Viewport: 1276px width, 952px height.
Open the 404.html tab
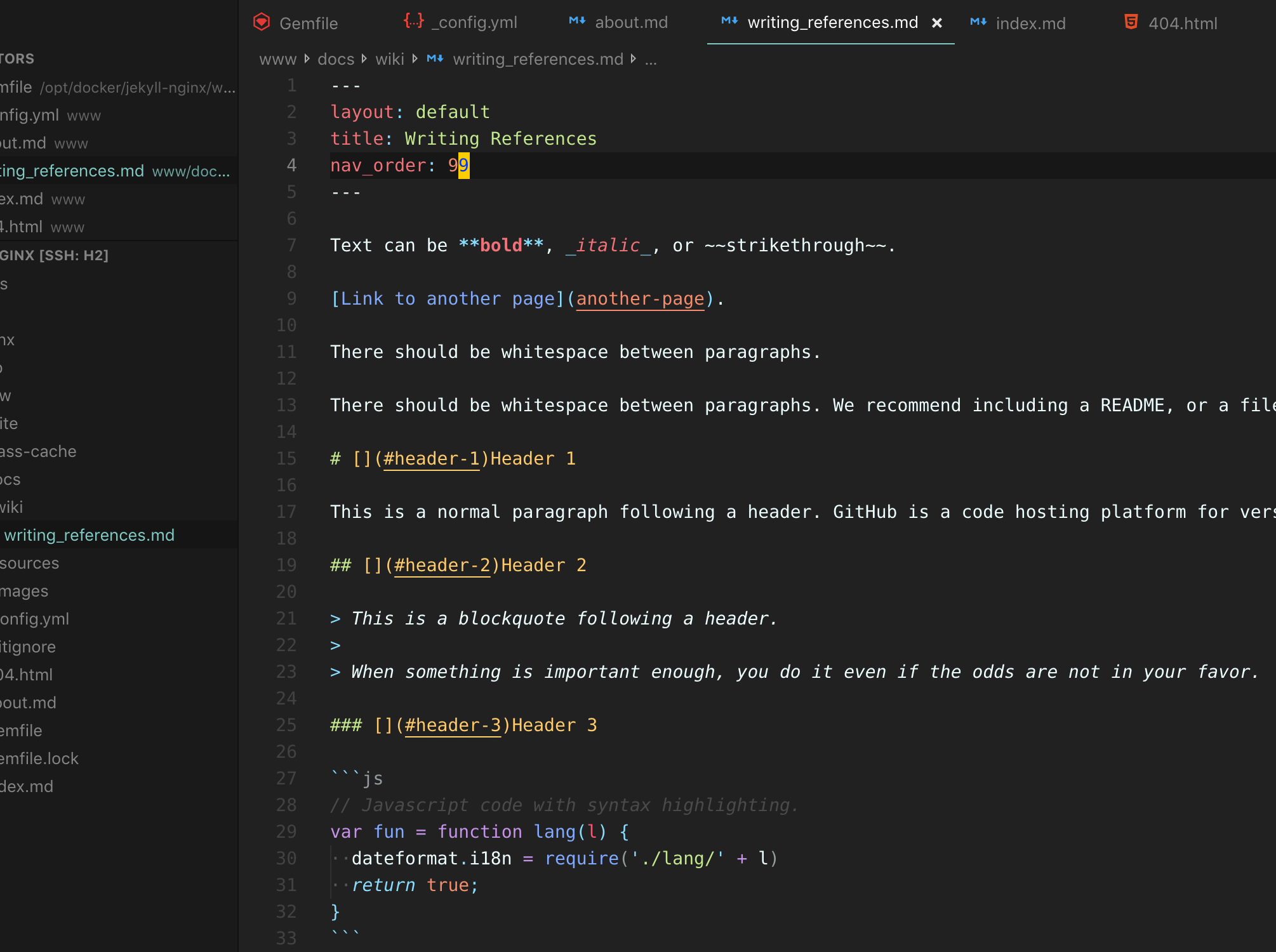tap(1183, 23)
